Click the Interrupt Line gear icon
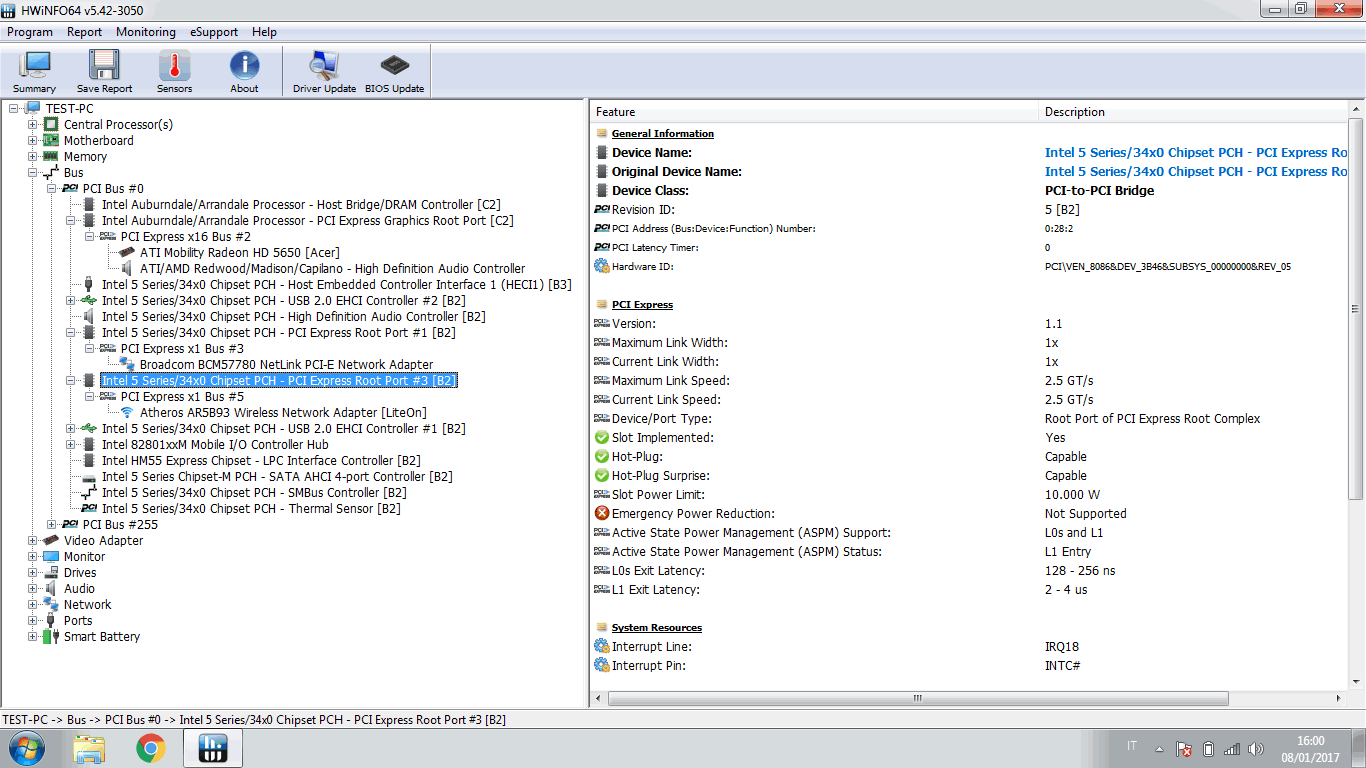This screenshot has height=768, width=1366. point(601,646)
